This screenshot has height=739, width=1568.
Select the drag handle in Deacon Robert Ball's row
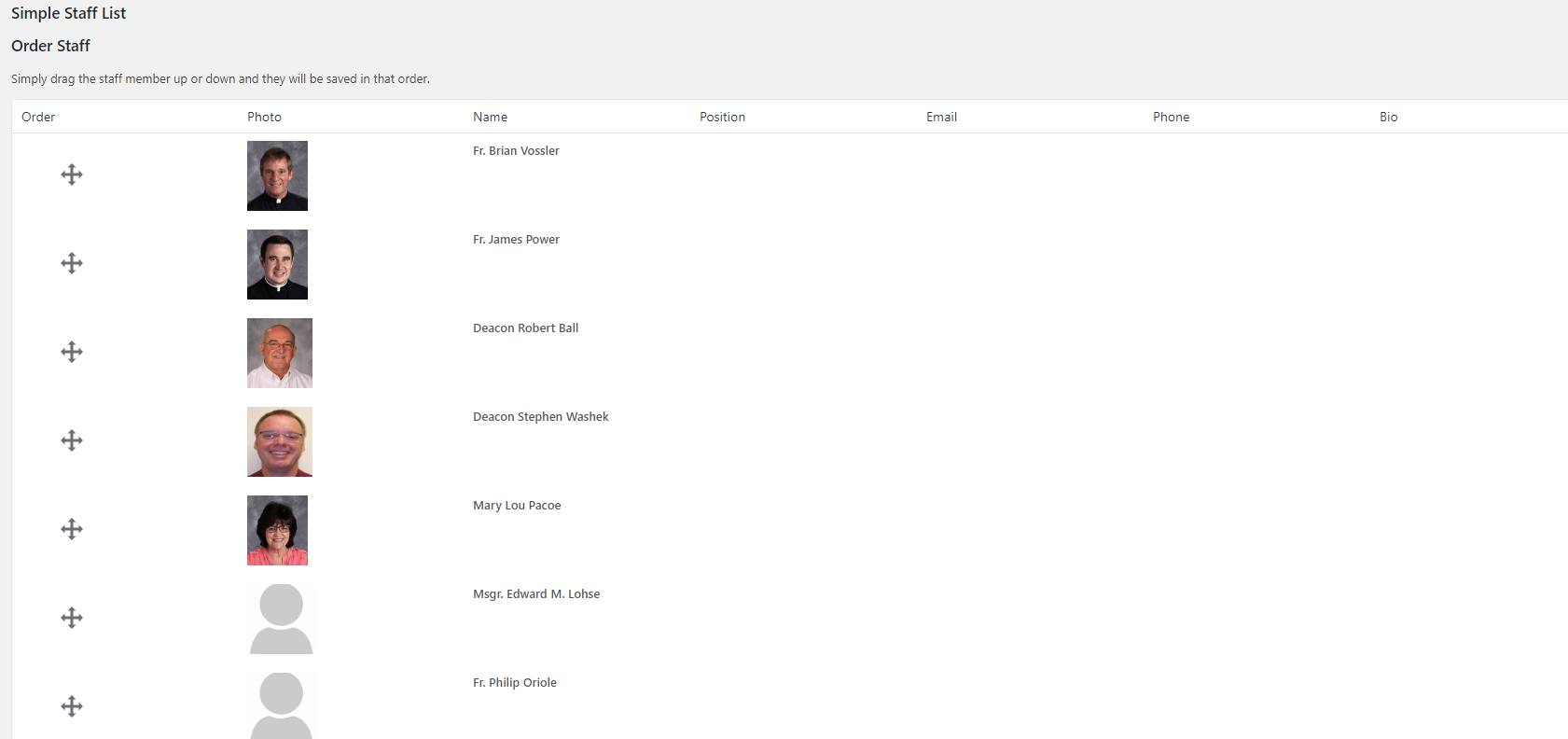[72, 352]
